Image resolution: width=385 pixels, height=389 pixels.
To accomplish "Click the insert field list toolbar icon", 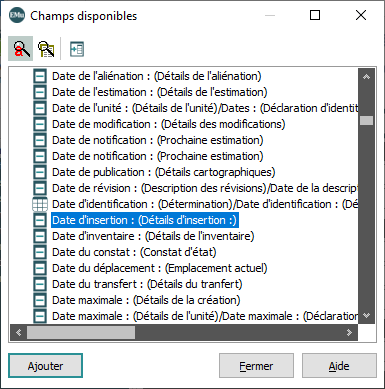I will tap(77, 49).
